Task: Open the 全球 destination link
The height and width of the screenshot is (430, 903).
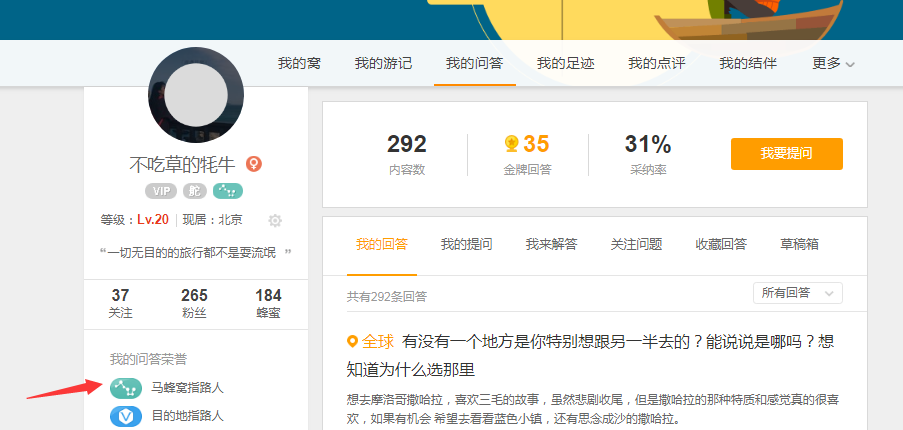Action: (x=378, y=342)
